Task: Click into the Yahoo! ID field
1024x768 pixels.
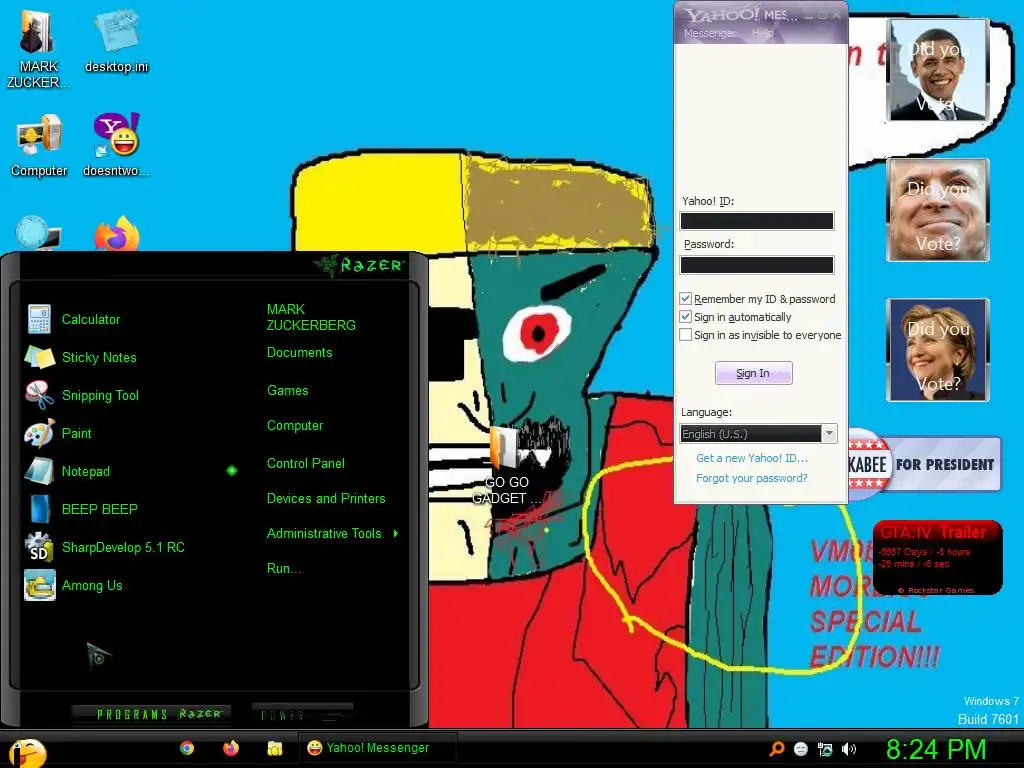Action: (757, 221)
